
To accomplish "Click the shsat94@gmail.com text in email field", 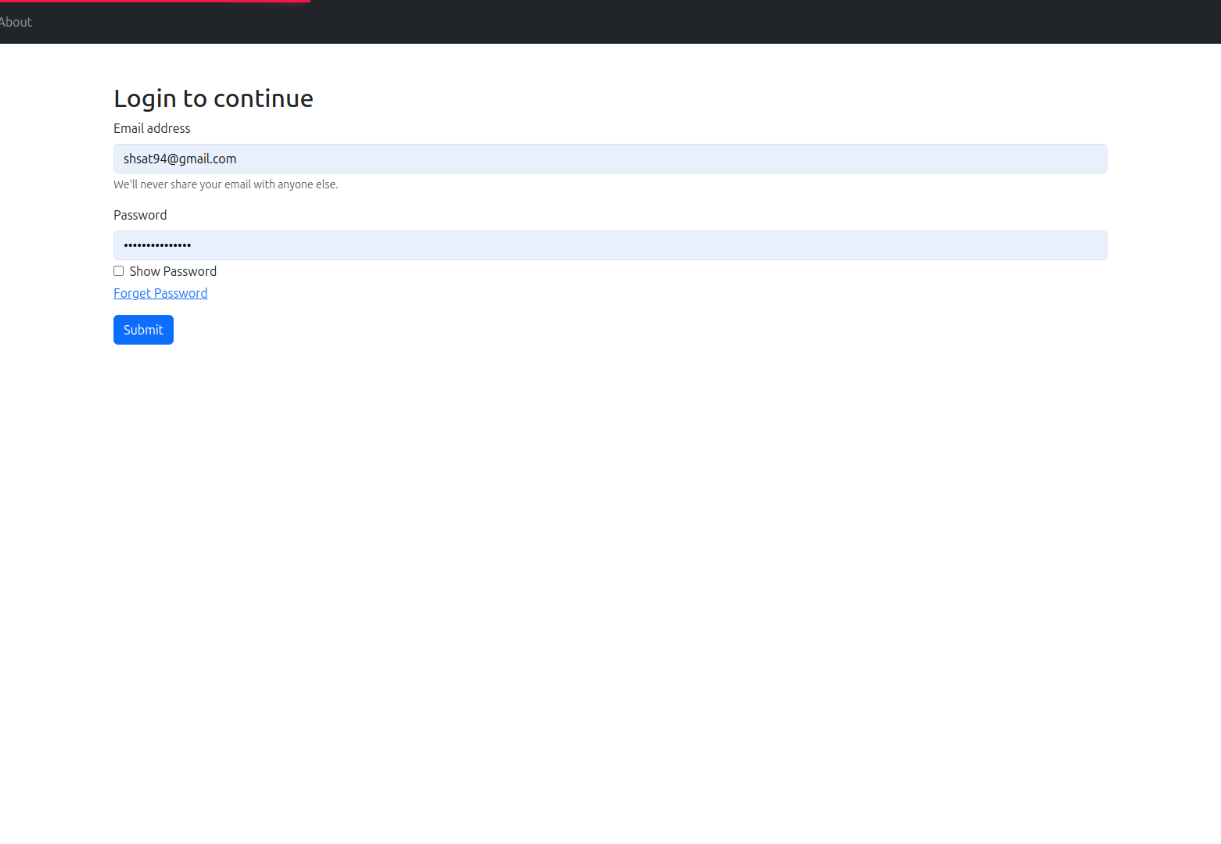I will click(180, 159).
